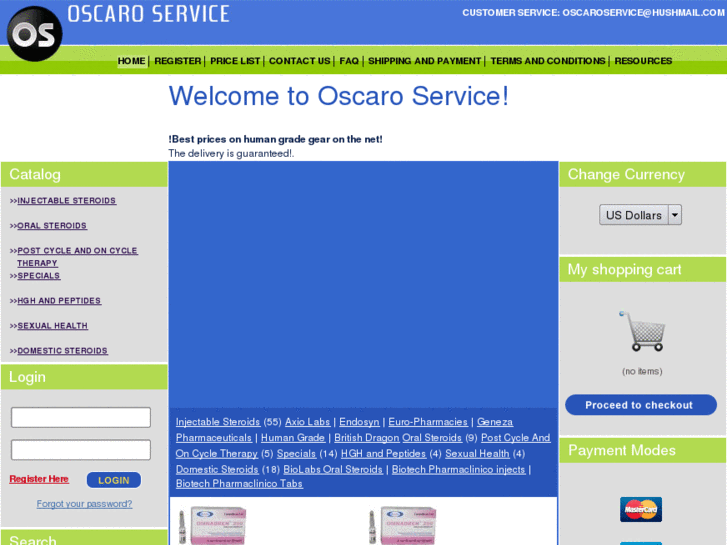Image resolution: width=727 pixels, height=545 pixels.
Task: Open Sexual Health catalog category
Action: click(x=52, y=326)
